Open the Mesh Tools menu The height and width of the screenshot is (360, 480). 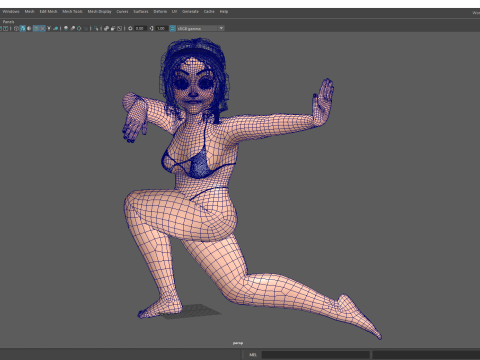pyautogui.click(x=72, y=12)
